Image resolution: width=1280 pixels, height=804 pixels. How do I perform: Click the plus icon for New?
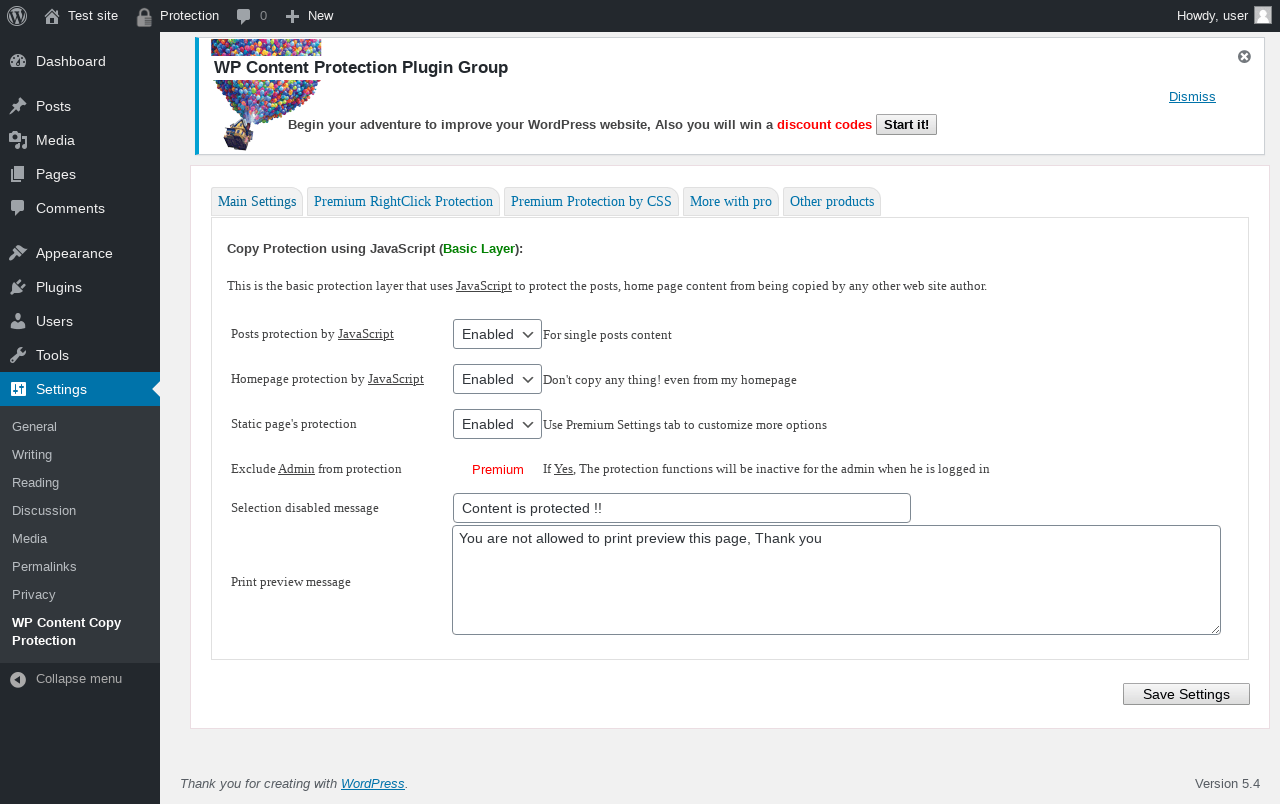[x=292, y=16]
